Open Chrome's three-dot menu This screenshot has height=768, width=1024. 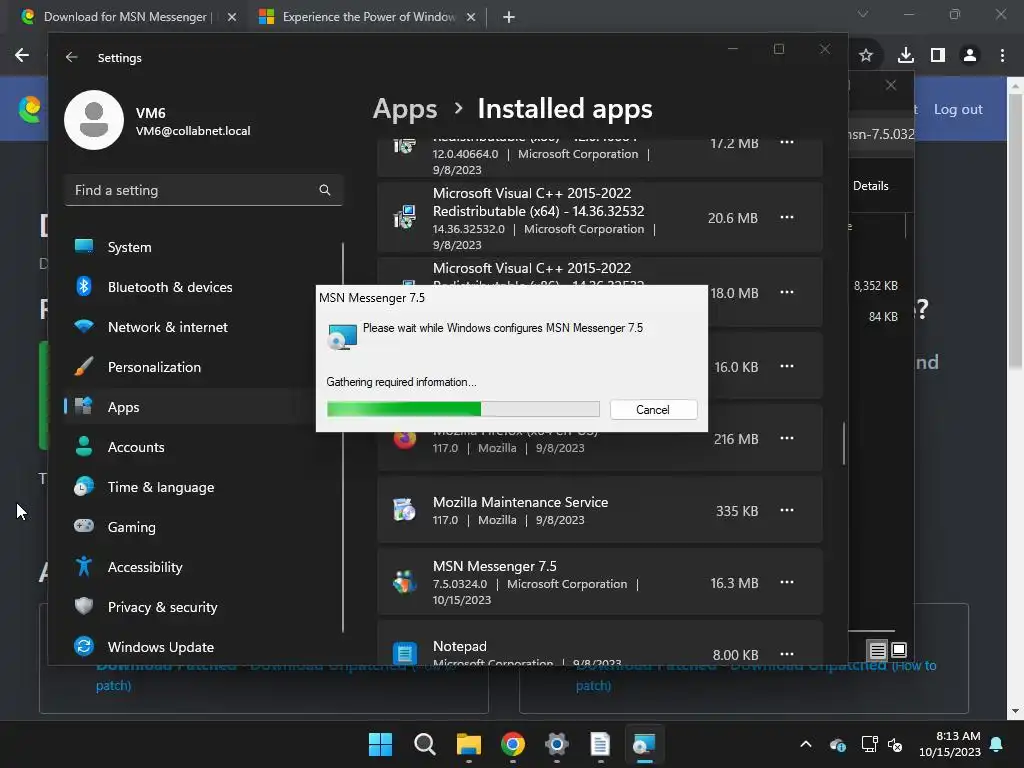pyautogui.click(x=1002, y=56)
